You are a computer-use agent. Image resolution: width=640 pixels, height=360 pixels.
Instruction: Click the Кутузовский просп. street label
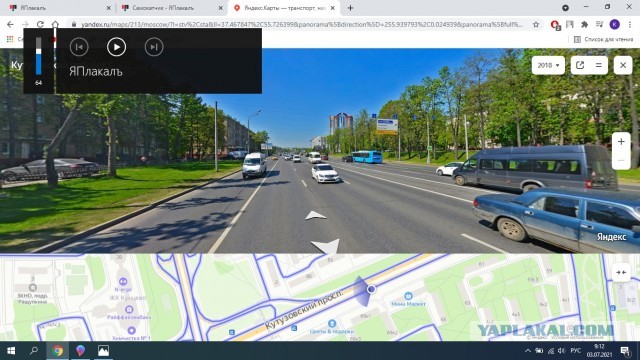(304, 310)
